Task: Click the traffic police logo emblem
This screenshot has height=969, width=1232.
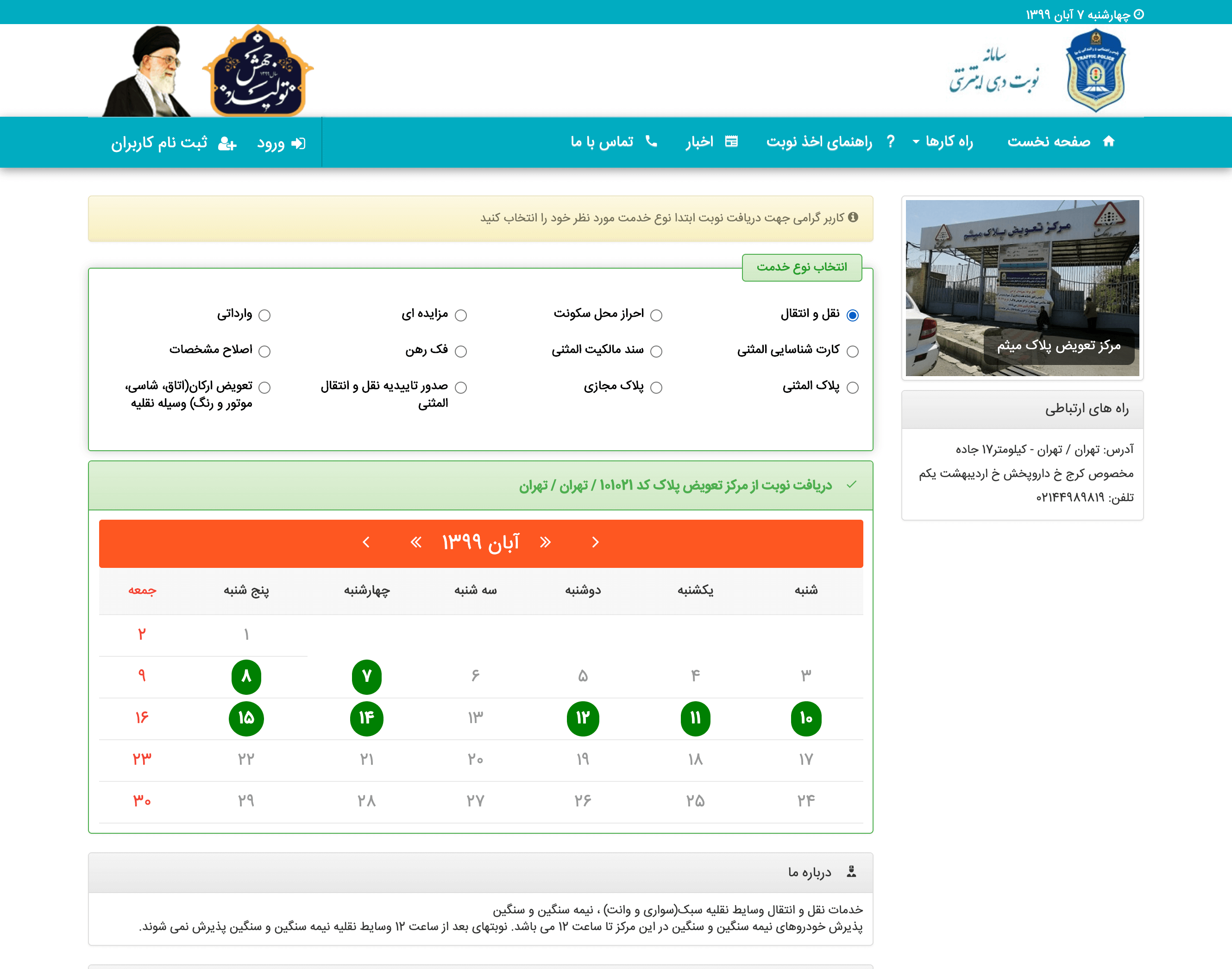Action: 1095,71
